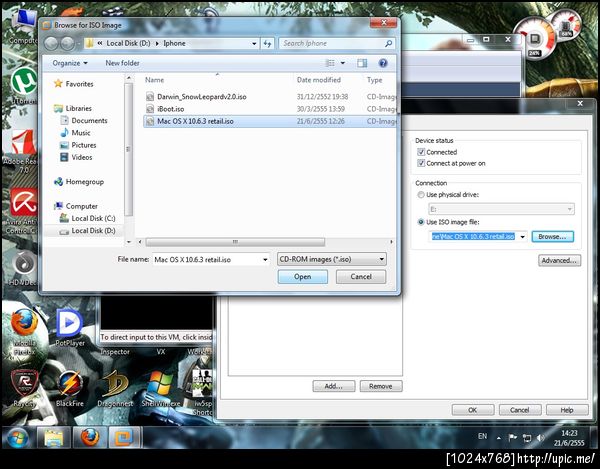Click New folder in toolbar

click(122, 63)
